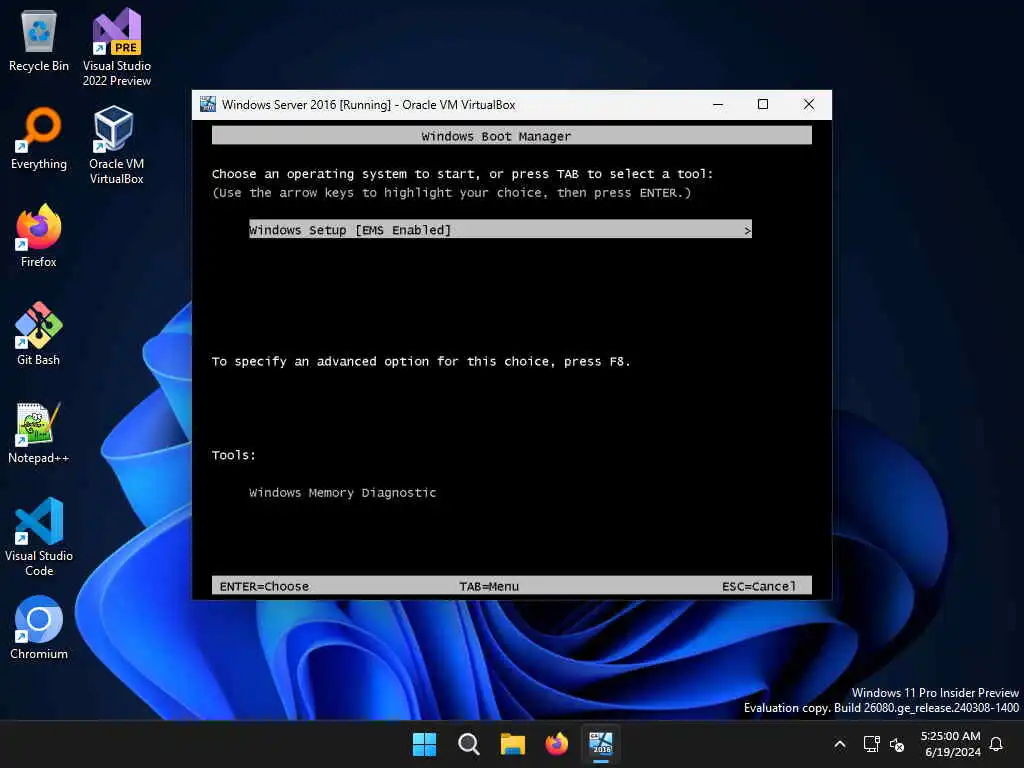This screenshot has width=1024, height=768.
Task: Select the Notepad++ desktop icon
Action: pos(39,432)
